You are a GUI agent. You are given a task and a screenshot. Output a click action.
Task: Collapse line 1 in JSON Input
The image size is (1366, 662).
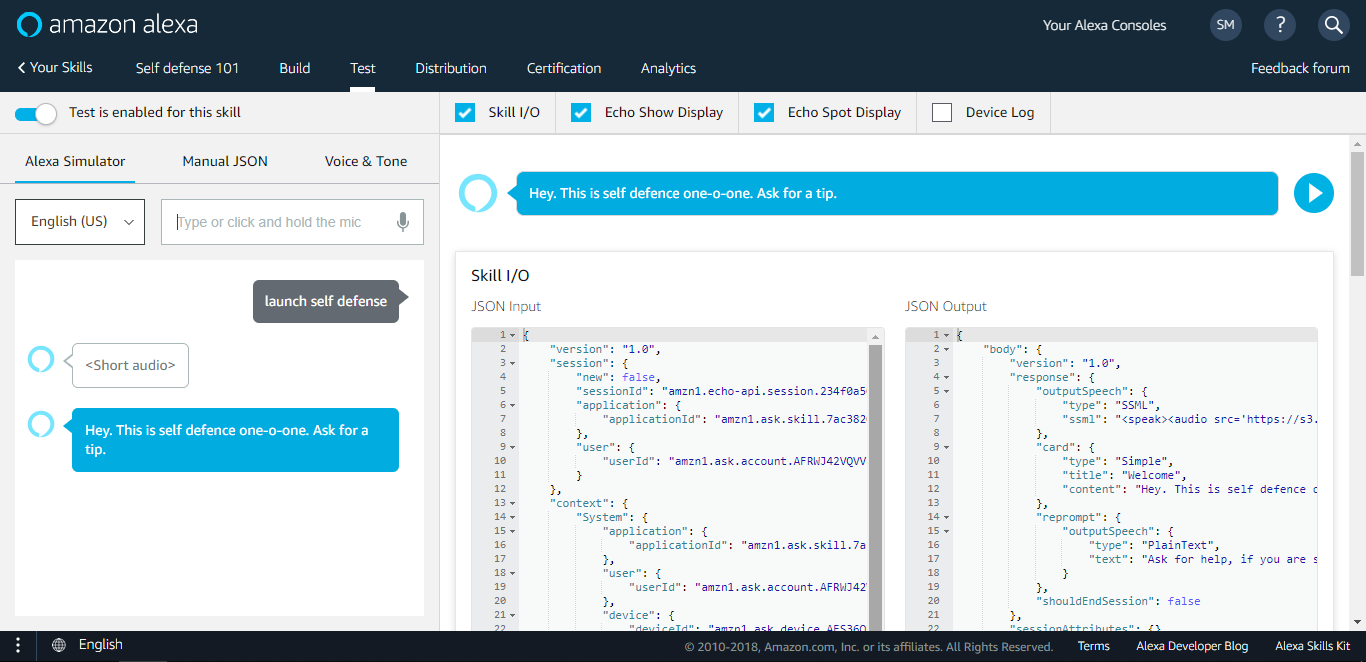point(513,335)
